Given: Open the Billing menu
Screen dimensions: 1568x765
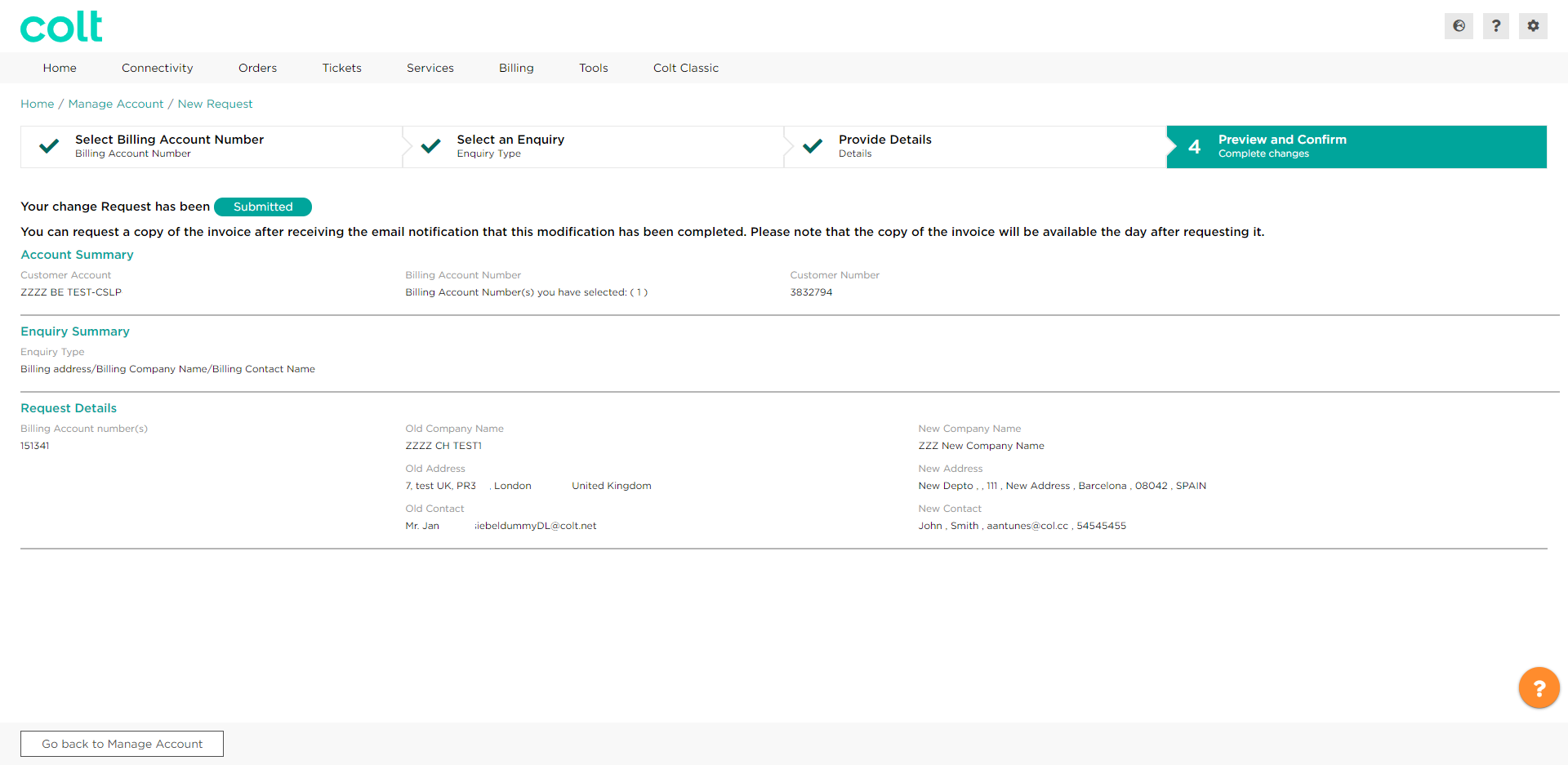Looking at the screenshot, I should click(516, 68).
